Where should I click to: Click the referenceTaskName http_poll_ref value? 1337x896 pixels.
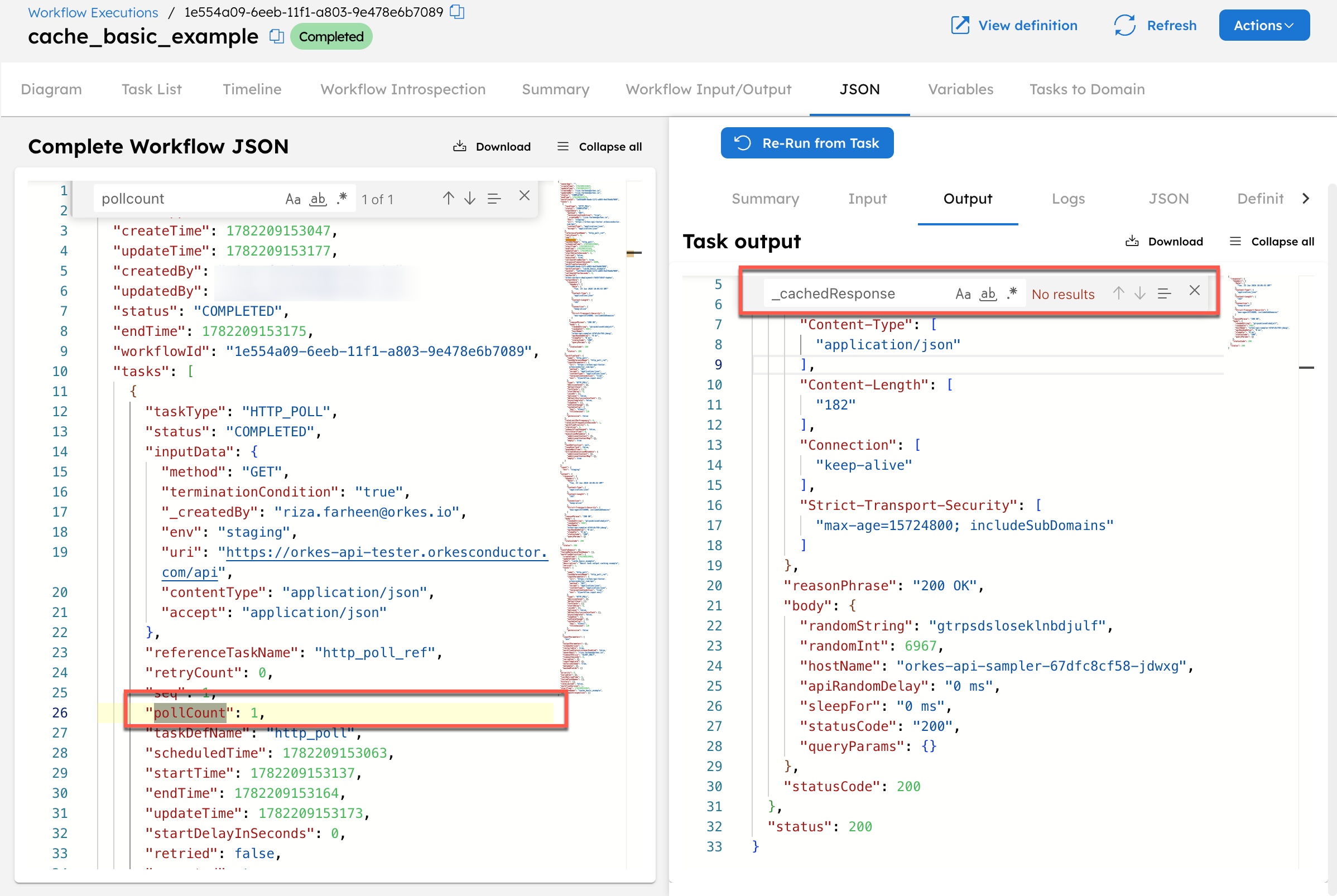point(375,653)
